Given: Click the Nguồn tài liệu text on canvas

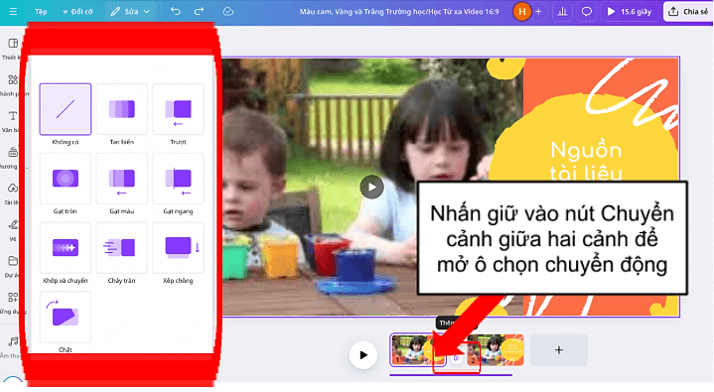Looking at the screenshot, I should pos(586,161).
